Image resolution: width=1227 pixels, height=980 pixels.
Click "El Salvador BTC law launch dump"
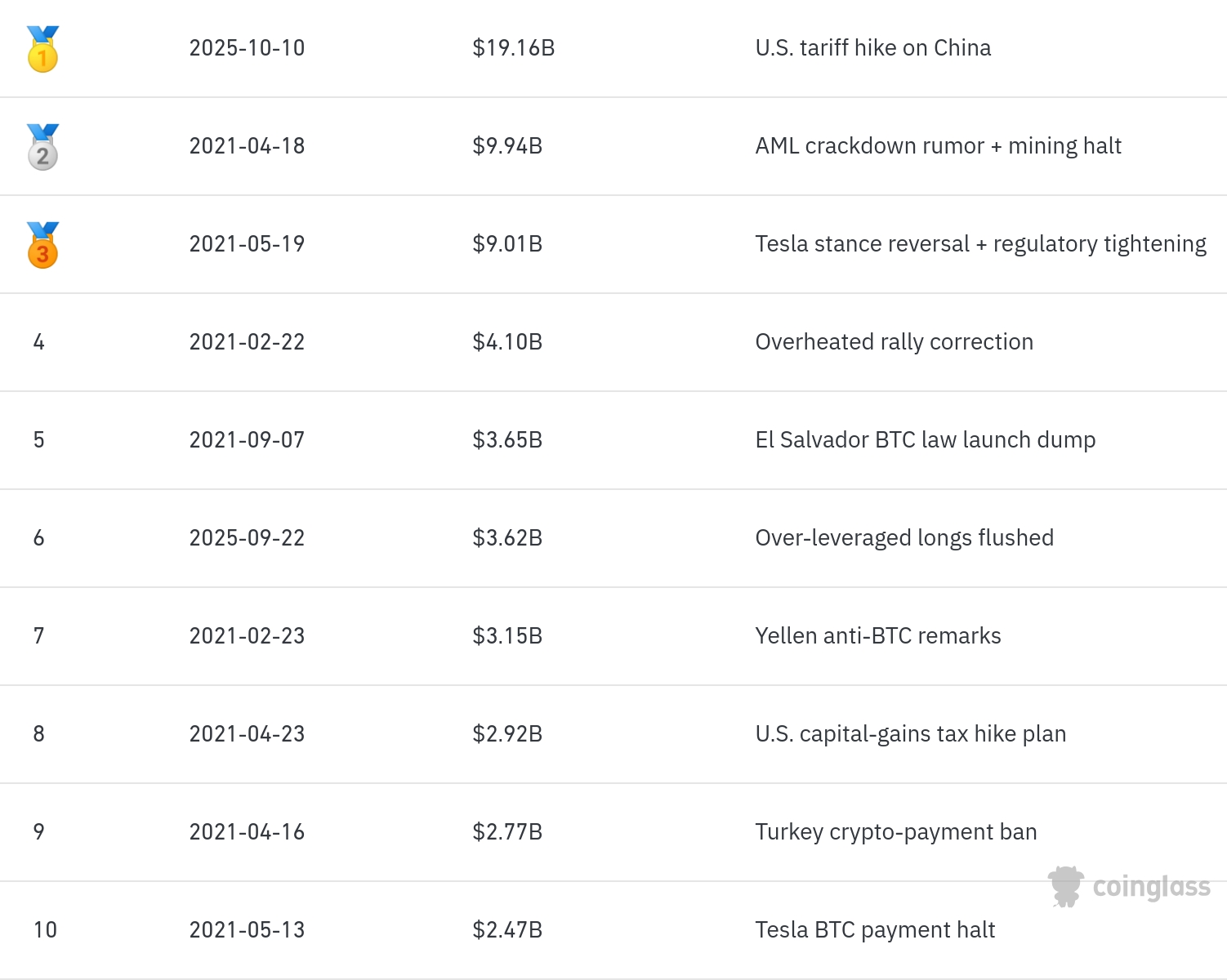coord(925,440)
